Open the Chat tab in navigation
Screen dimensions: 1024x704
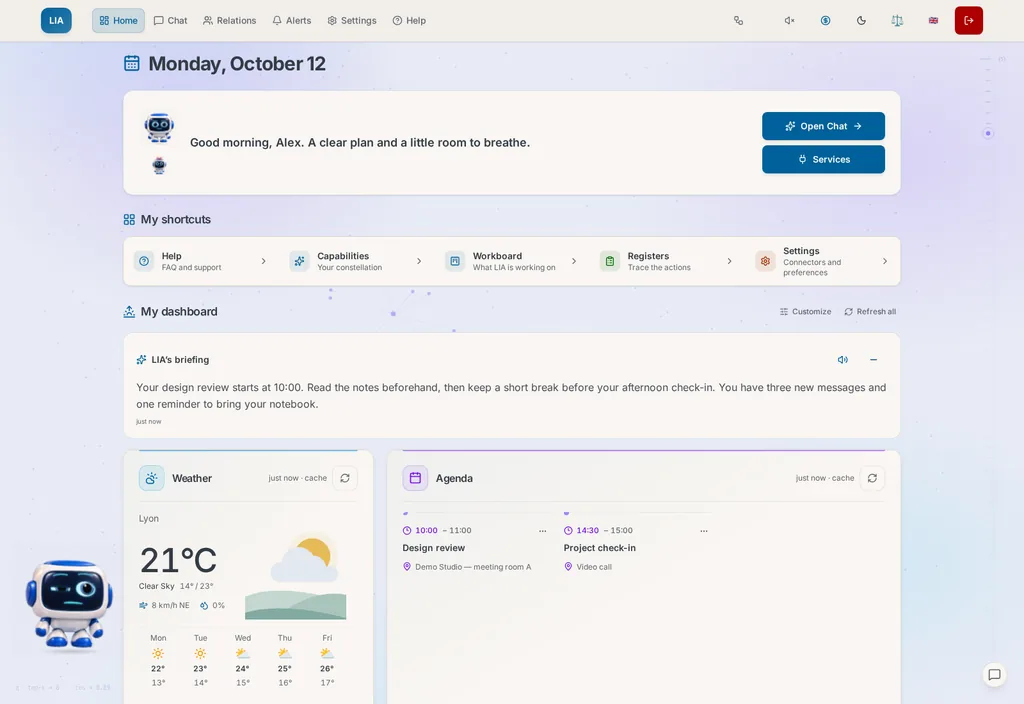pos(170,20)
